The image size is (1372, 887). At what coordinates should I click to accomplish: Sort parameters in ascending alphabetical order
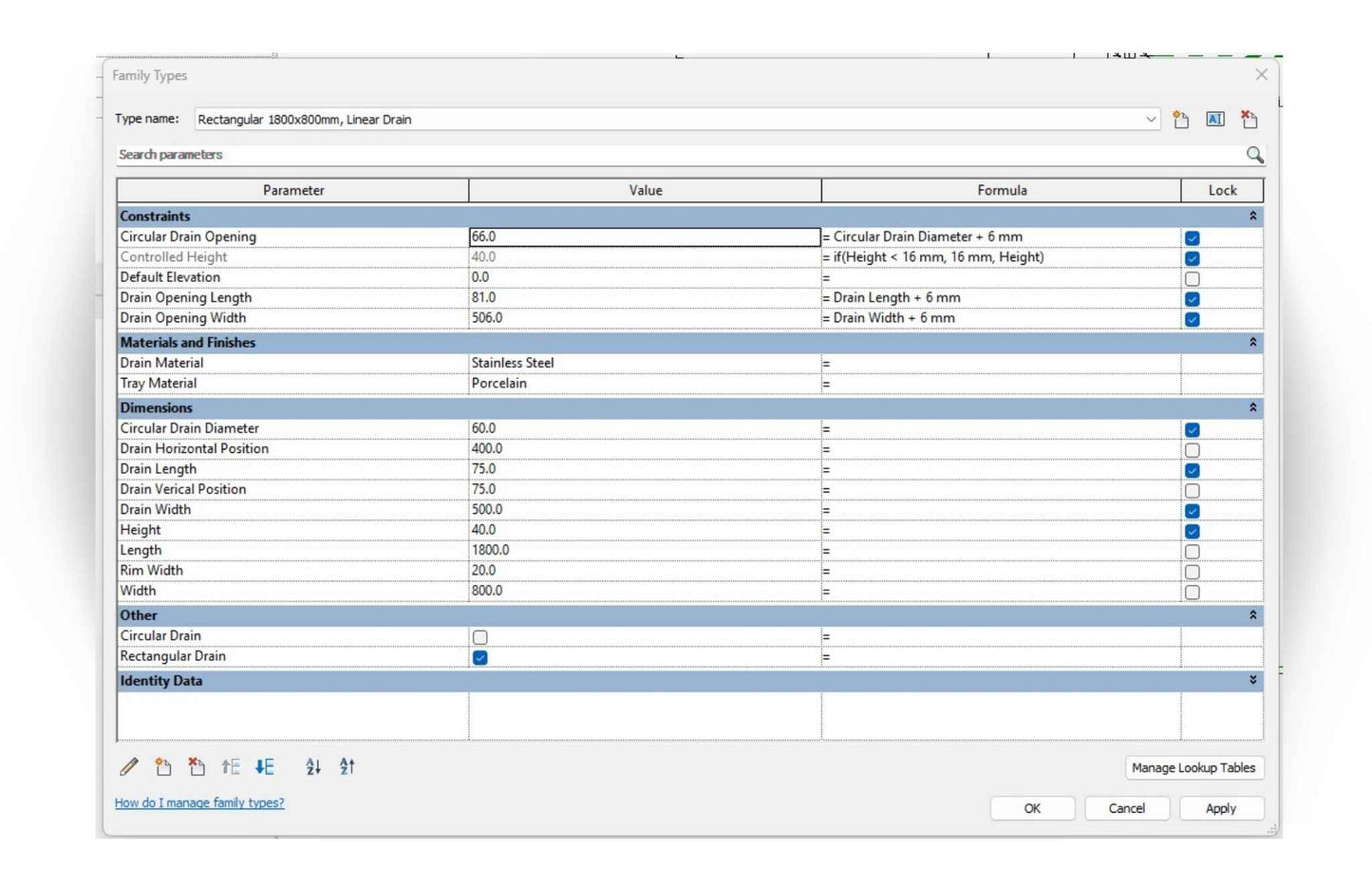[313, 766]
